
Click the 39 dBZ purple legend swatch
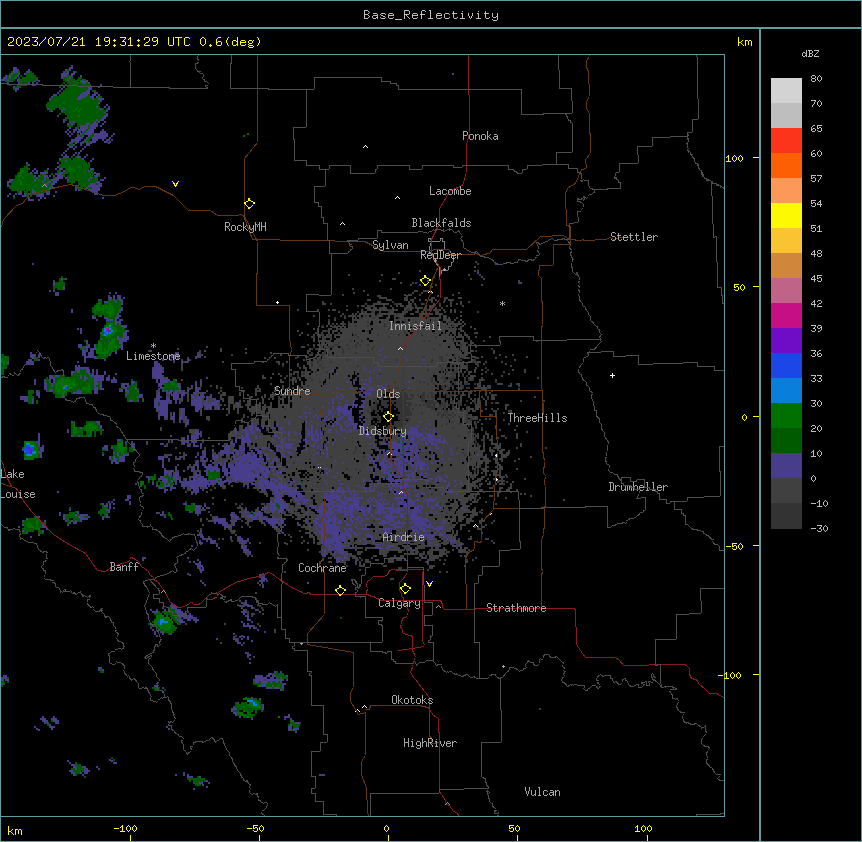pyautogui.click(x=786, y=340)
